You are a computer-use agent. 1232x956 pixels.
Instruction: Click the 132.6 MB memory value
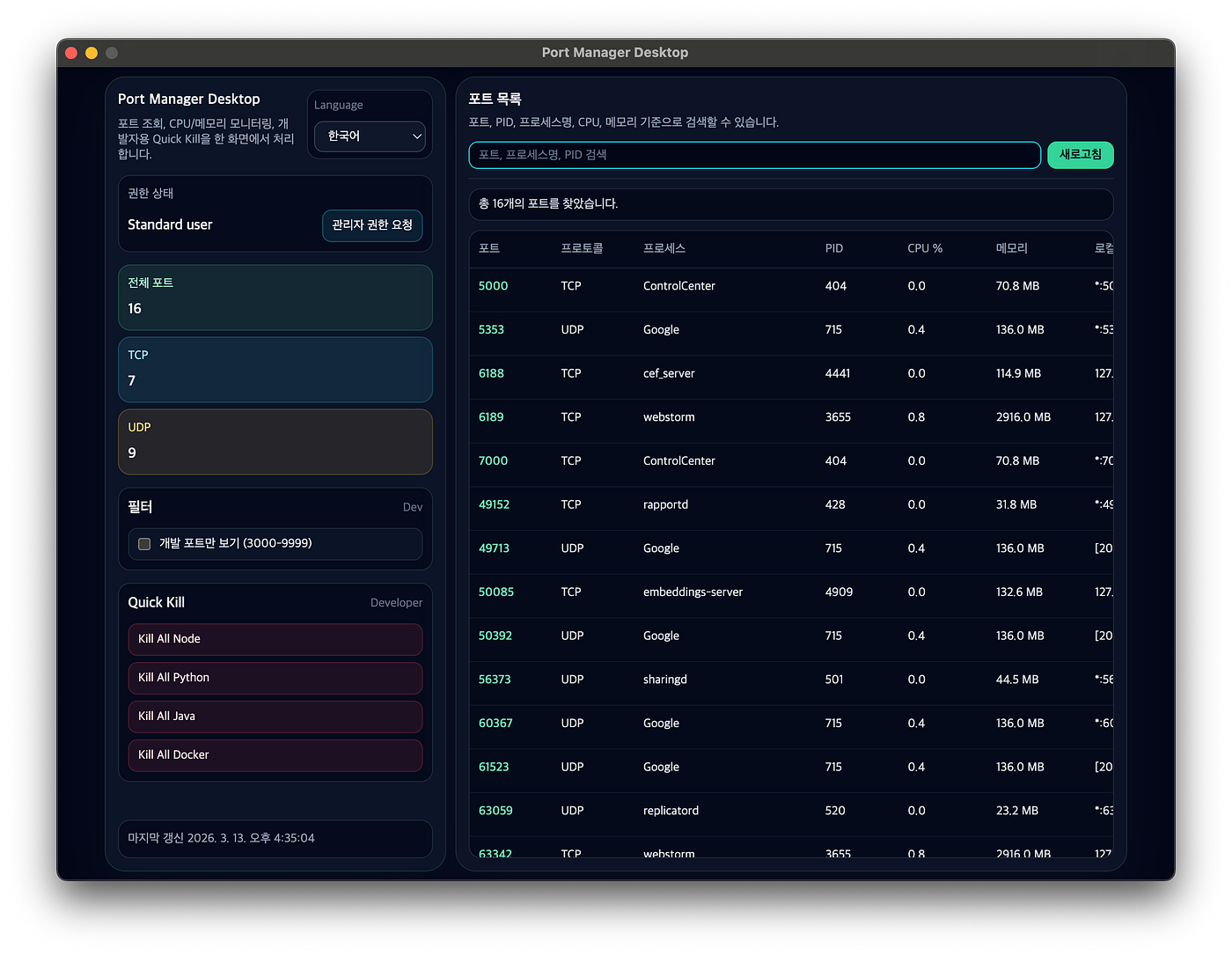(1019, 592)
